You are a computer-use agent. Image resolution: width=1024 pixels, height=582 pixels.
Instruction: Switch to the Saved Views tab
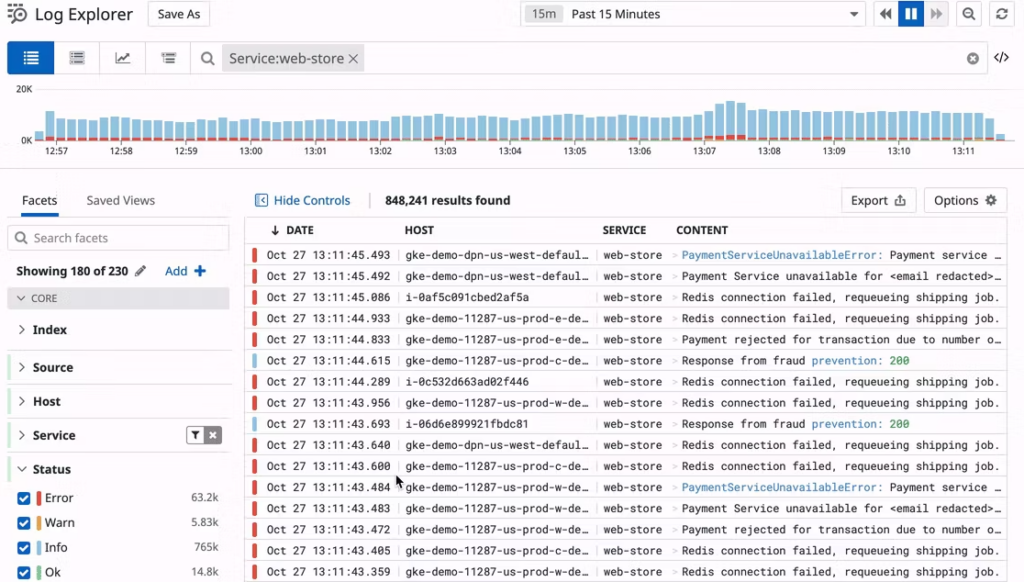(x=121, y=201)
